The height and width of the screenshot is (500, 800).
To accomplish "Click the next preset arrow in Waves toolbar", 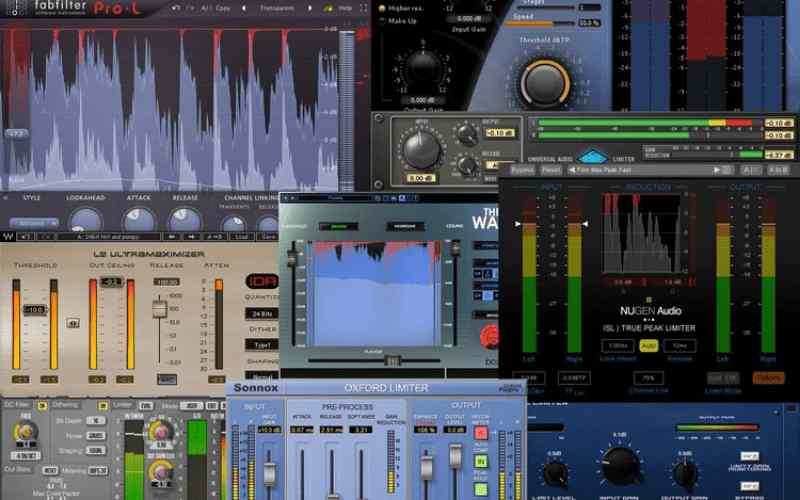I will [191, 237].
